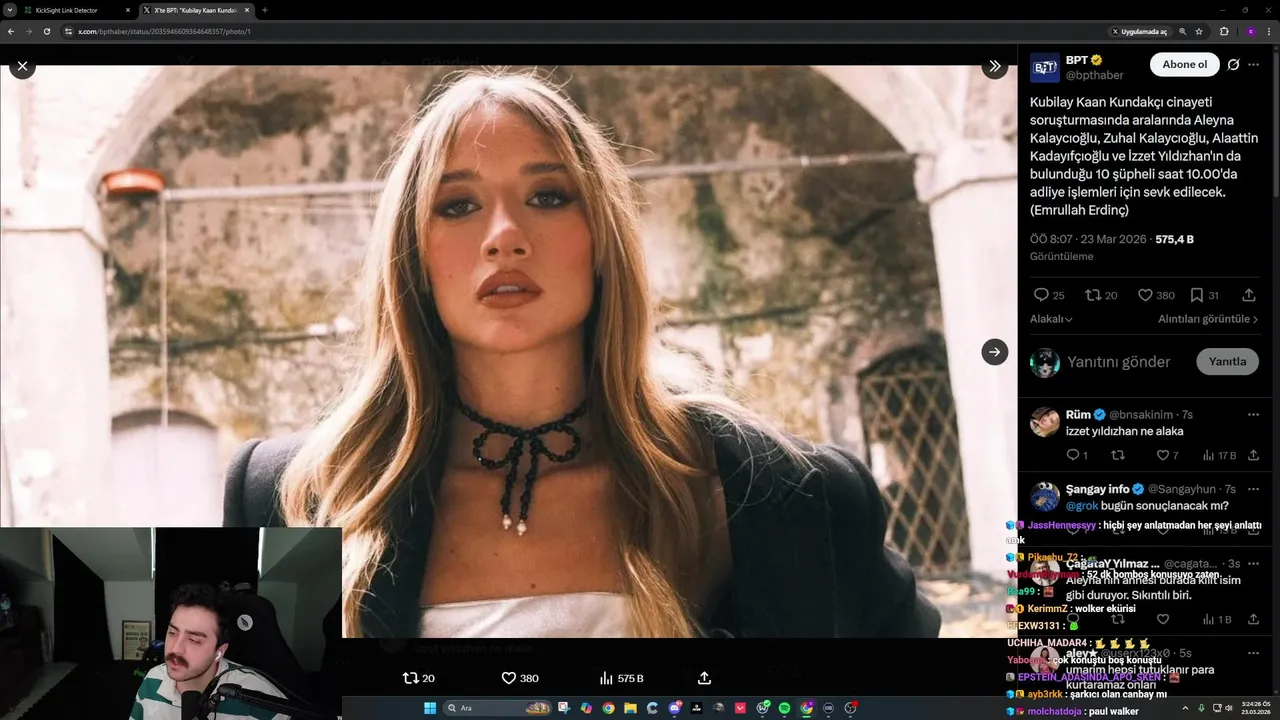Open the tab search dropdown arrow

pyautogui.click(x=9, y=10)
